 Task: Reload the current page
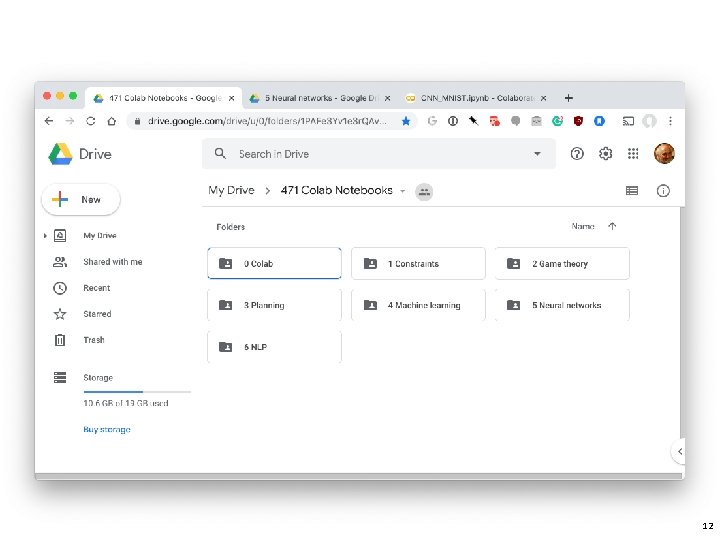90,121
